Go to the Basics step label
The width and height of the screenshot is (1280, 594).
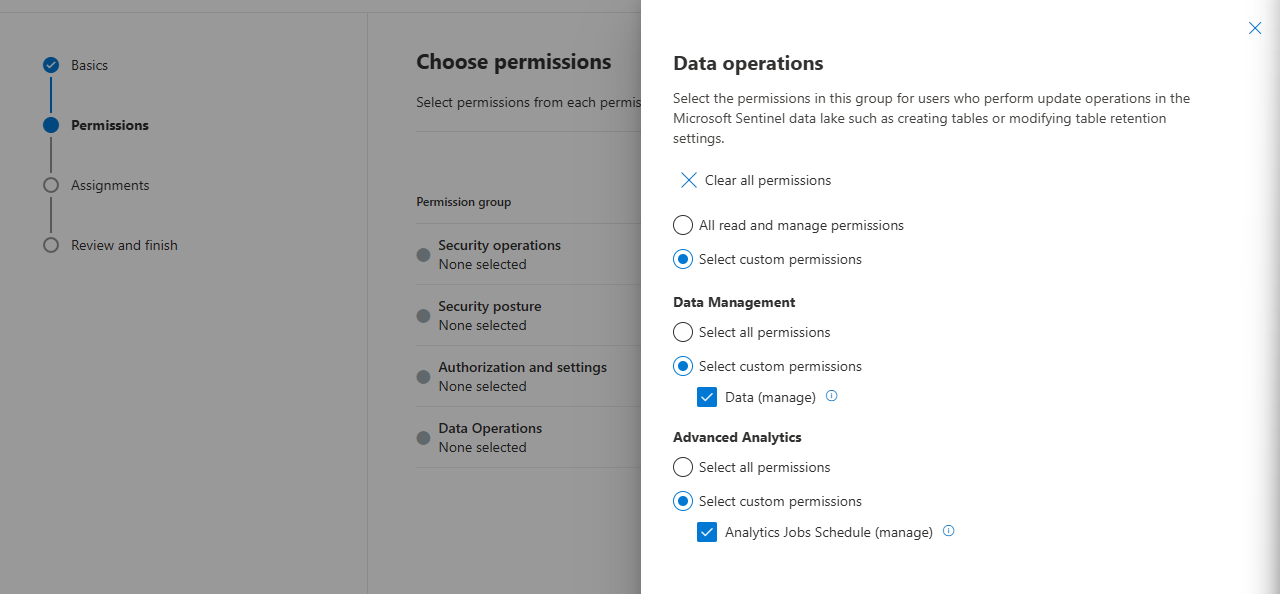[x=89, y=65]
